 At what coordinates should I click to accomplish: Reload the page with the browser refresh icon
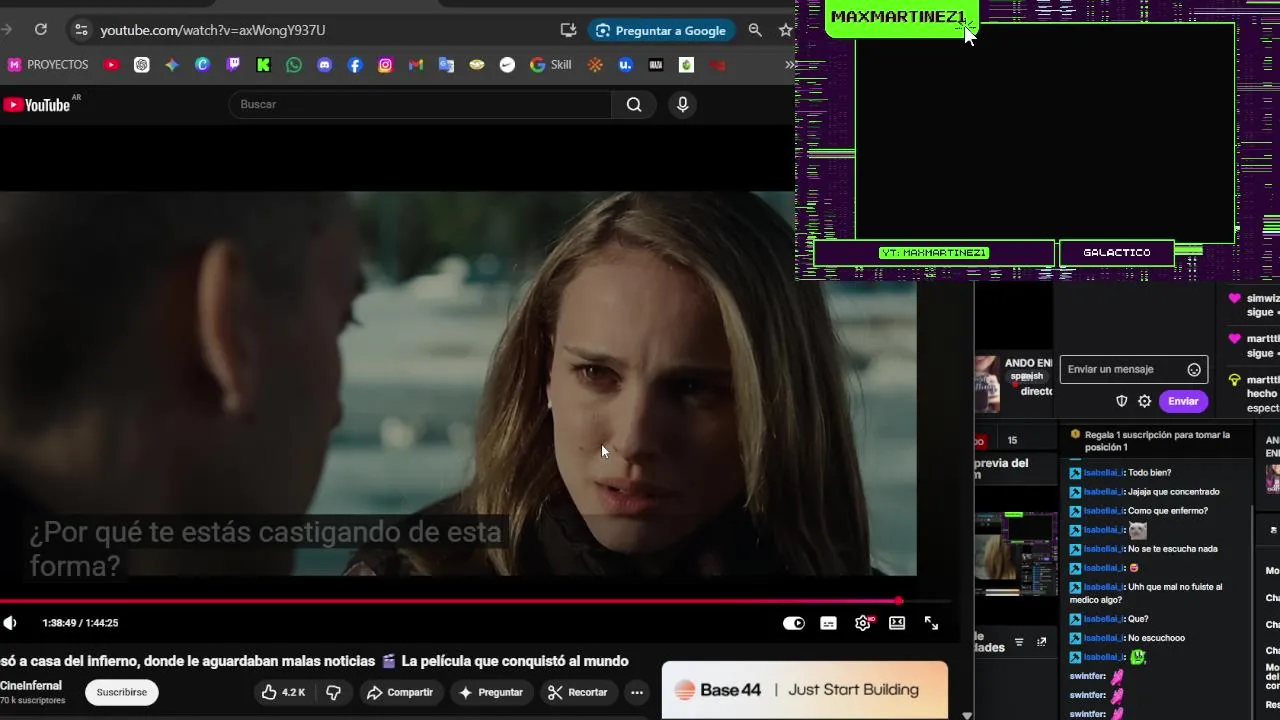pos(41,30)
